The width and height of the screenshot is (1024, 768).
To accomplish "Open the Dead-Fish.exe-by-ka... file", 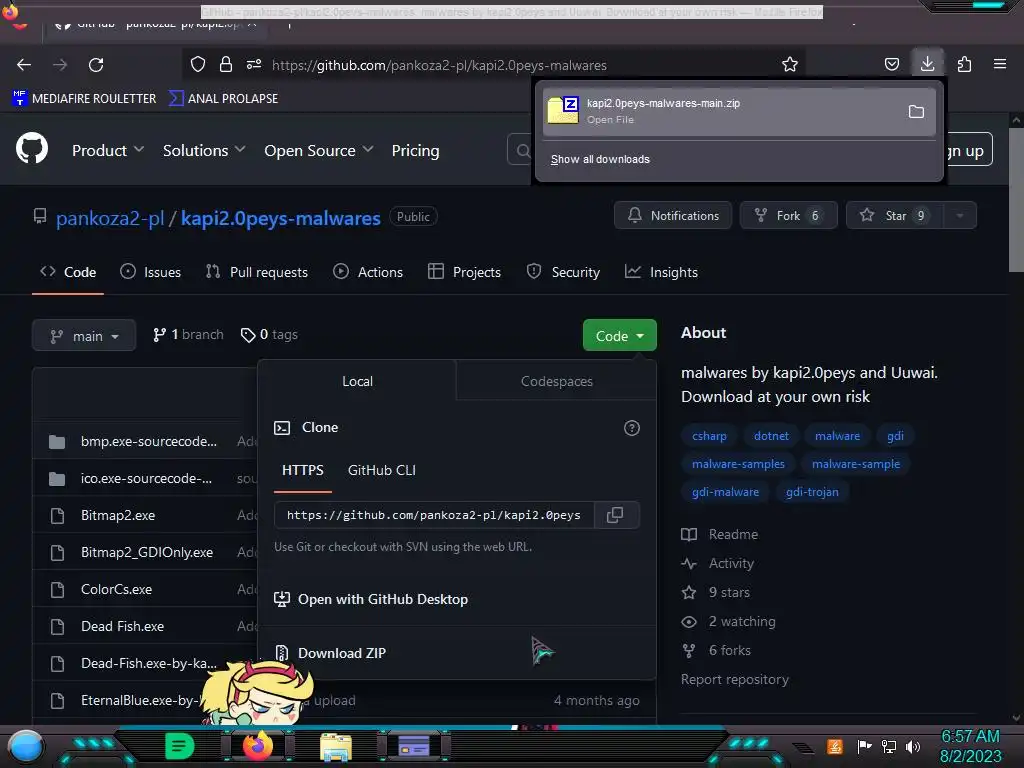I will point(149,663).
